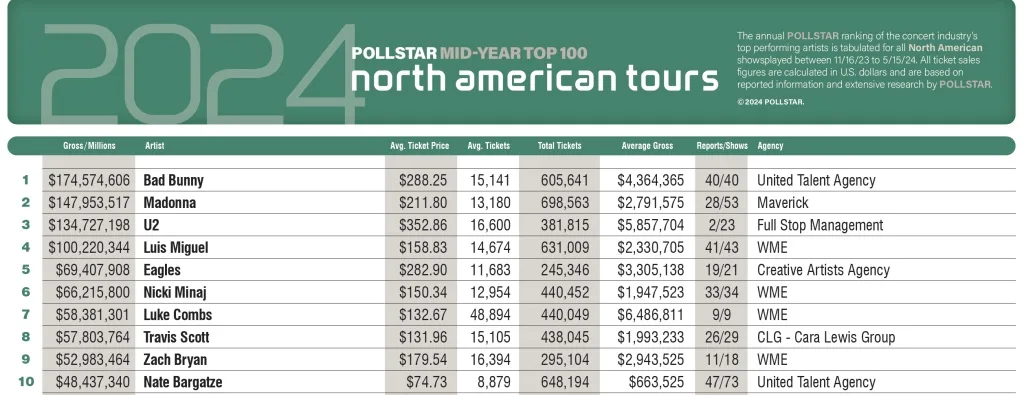
Task: Click the Eagles artist name
Action: tap(162, 270)
